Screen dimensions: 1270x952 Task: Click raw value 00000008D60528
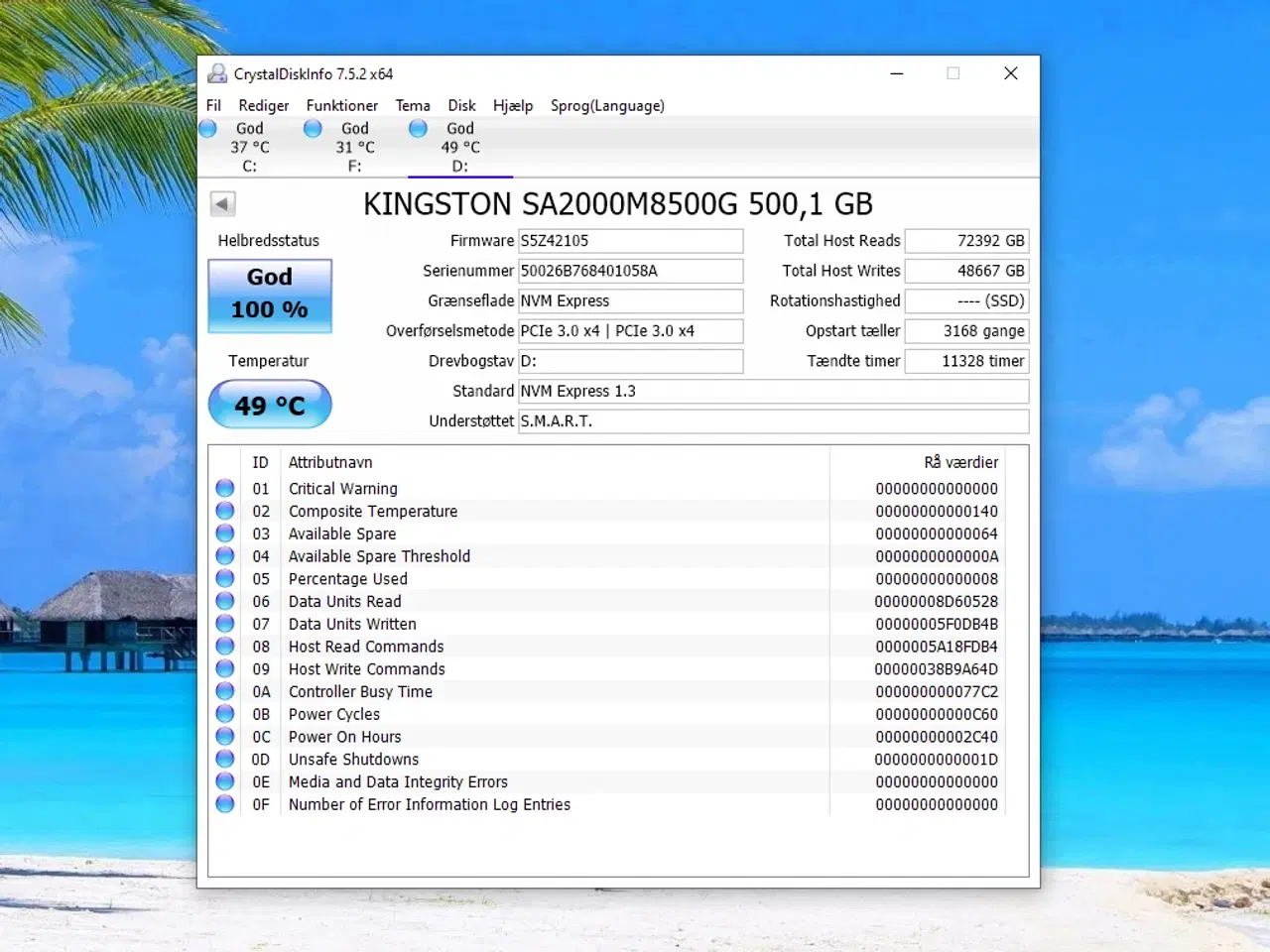pos(937,602)
